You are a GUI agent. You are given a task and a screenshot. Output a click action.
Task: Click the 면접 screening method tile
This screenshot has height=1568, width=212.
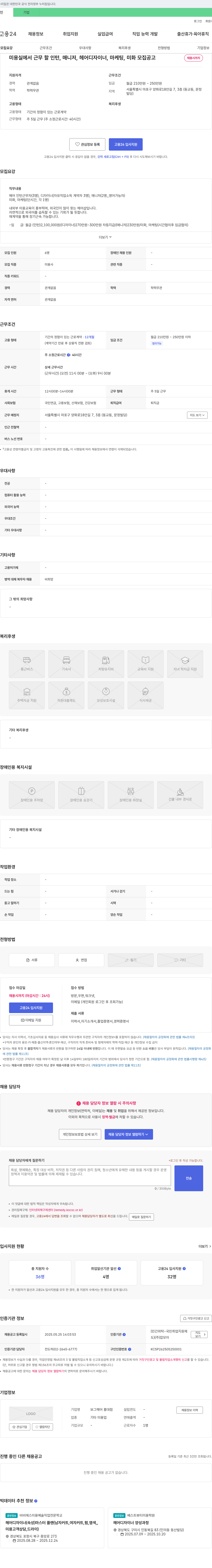(x=81, y=960)
